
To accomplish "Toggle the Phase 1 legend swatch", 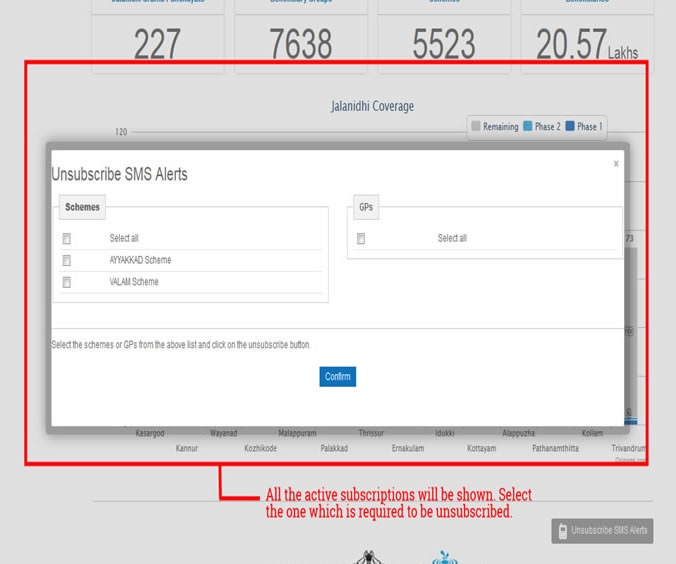I will click(x=570, y=127).
